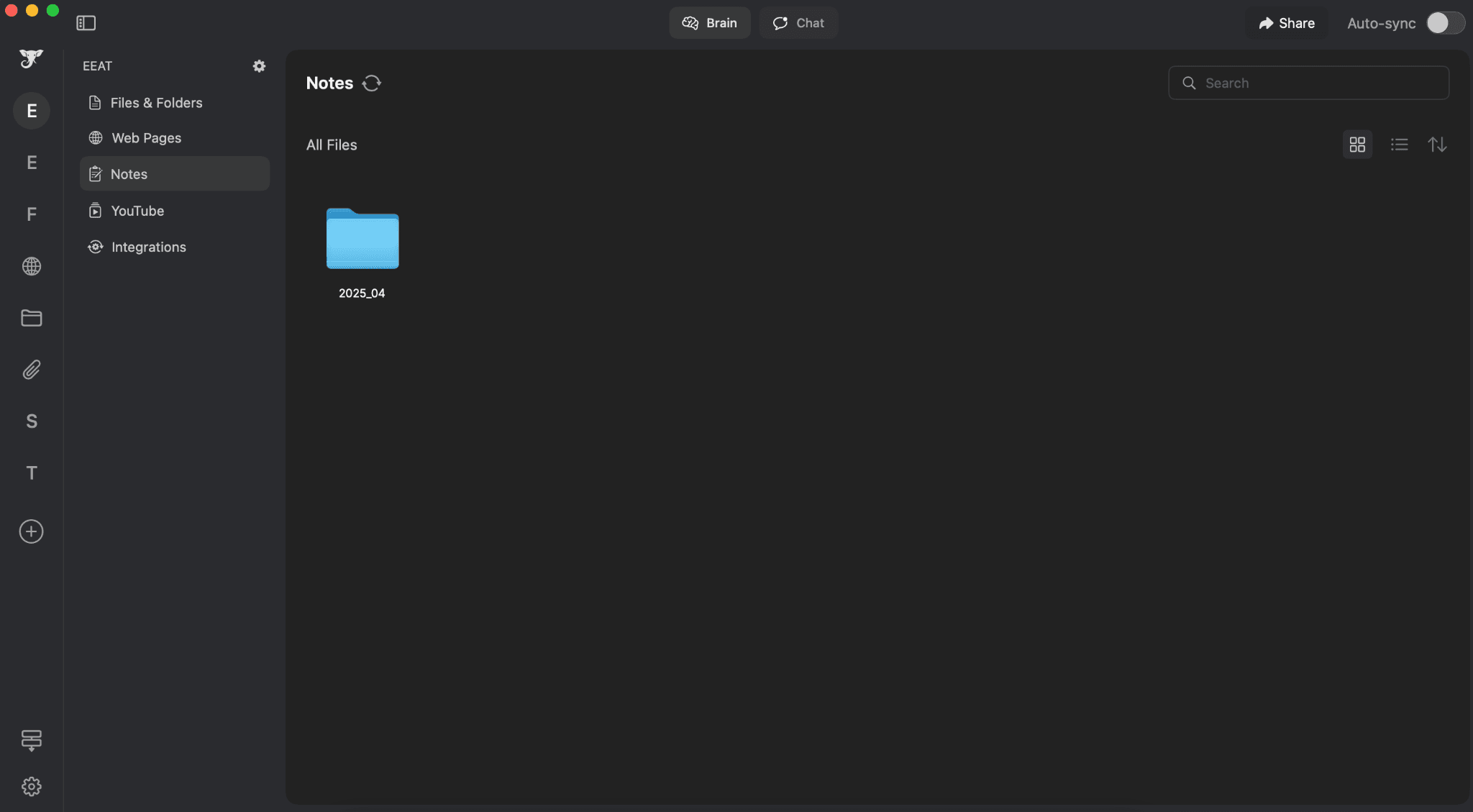This screenshot has height=812, width=1473.
Task: Open the 2025_04 folder
Action: click(362, 240)
